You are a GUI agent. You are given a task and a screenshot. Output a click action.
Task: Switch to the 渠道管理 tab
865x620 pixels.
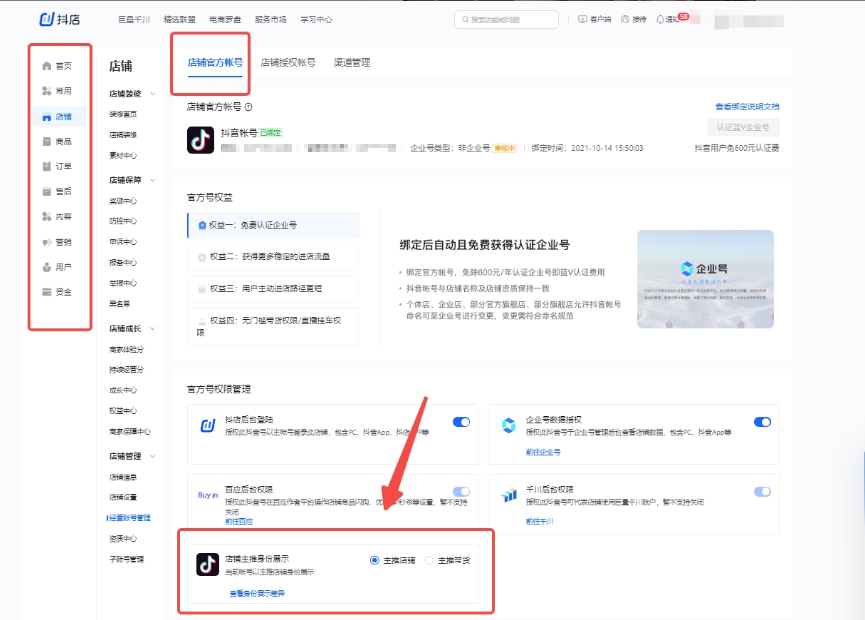(351, 62)
